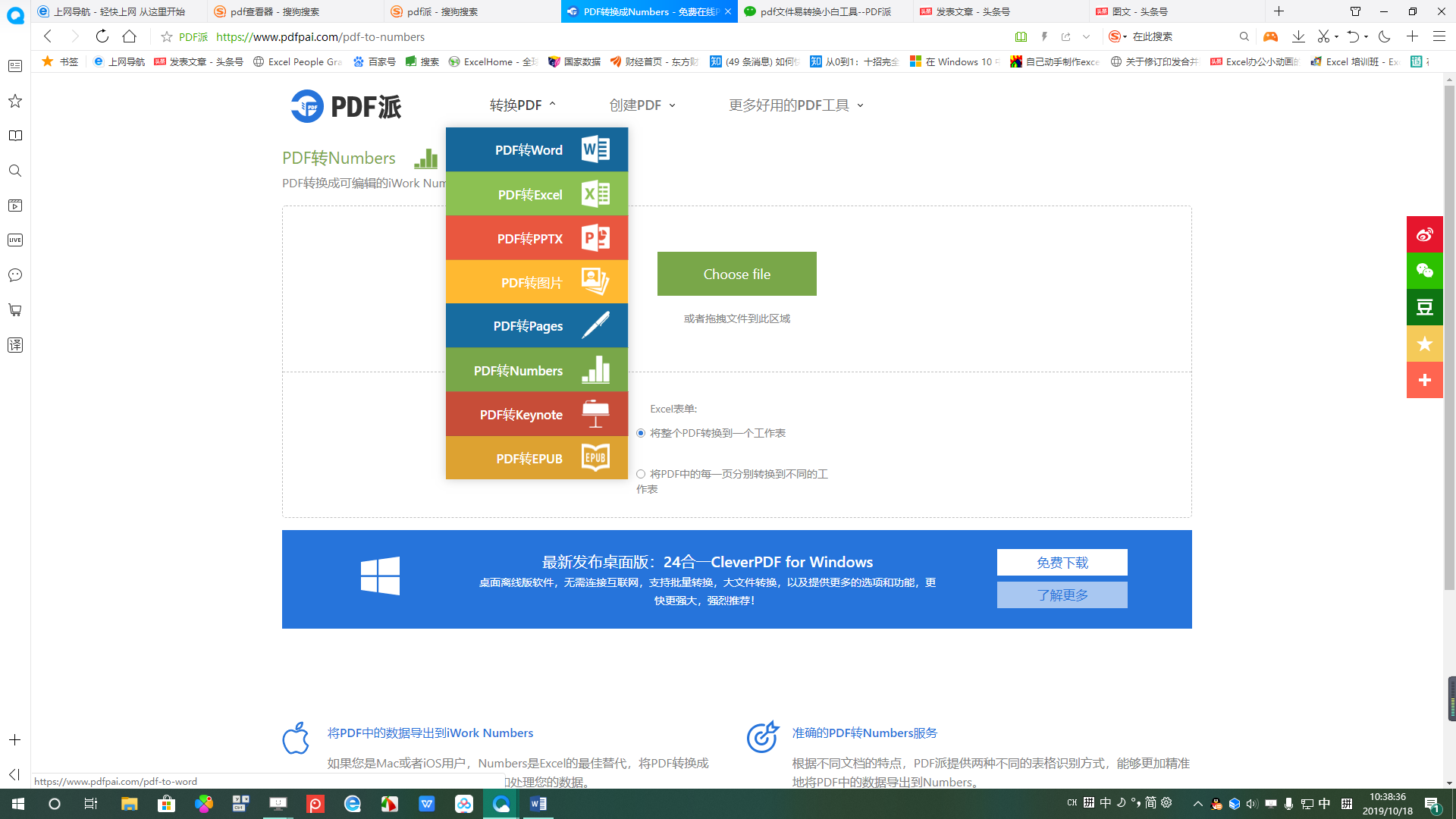
Task: Show hidden system tray icons chevron
Action: point(1198,804)
